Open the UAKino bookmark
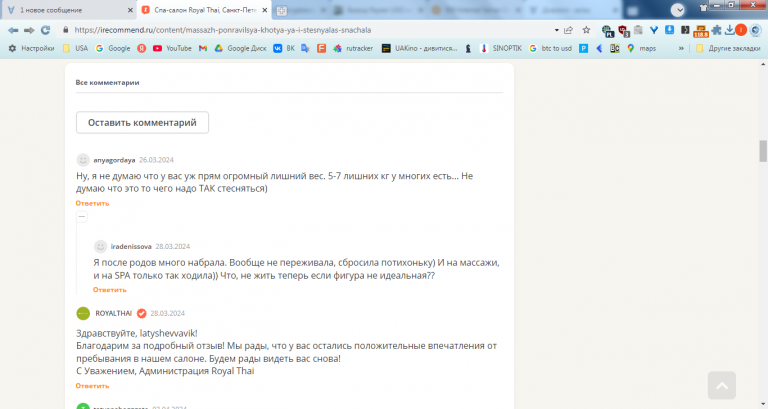Image resolution: width=768 pixels, height=409 pixels. pos(419,48)
